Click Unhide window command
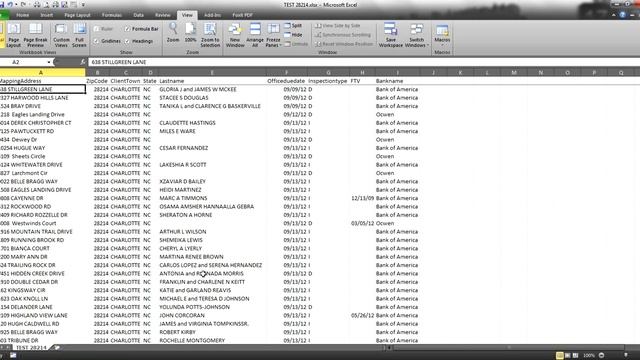Viewport: 640px width, 360px height. (296, 44)
